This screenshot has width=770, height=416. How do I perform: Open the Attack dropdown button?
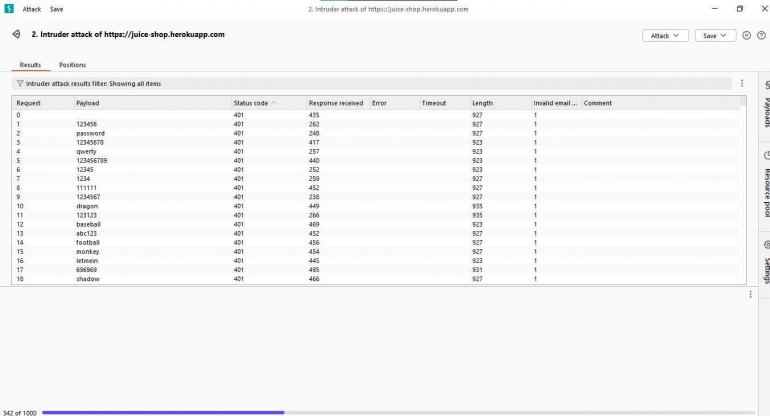pos(665,35)
